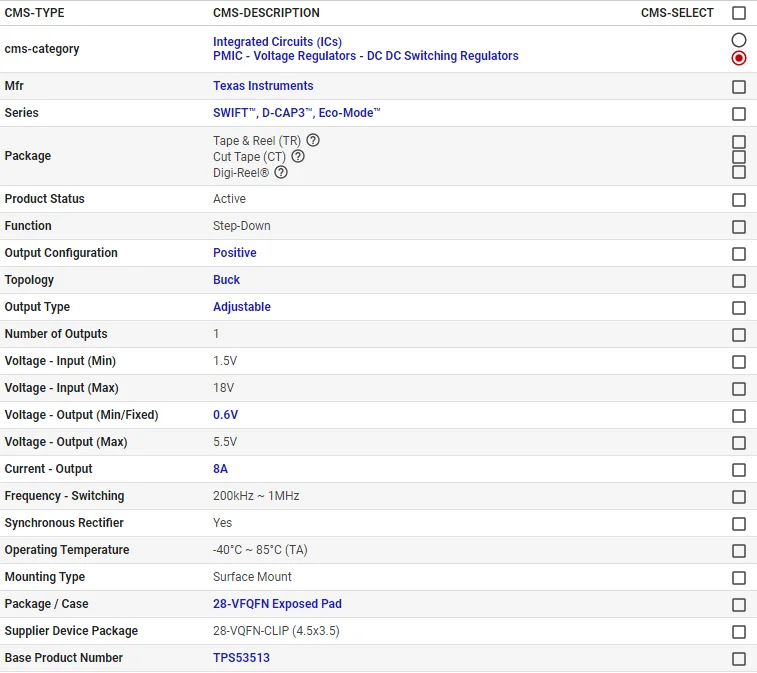Open the SWIFT, D-CAP3, Eco-Mode series link
This screenshot has height=673, width=757.
[x=297, y=113]
